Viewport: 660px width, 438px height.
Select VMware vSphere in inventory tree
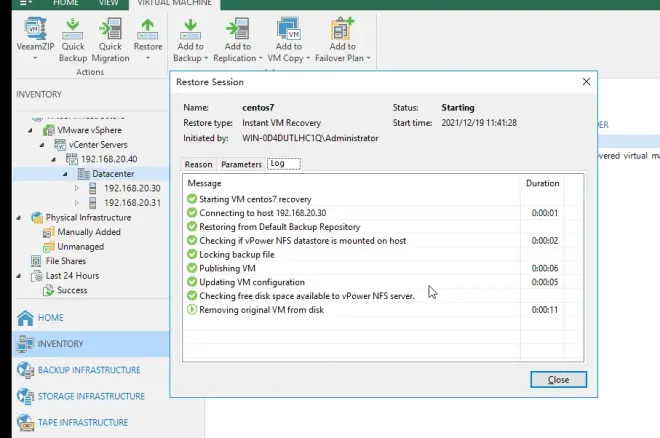coord(89,130)
